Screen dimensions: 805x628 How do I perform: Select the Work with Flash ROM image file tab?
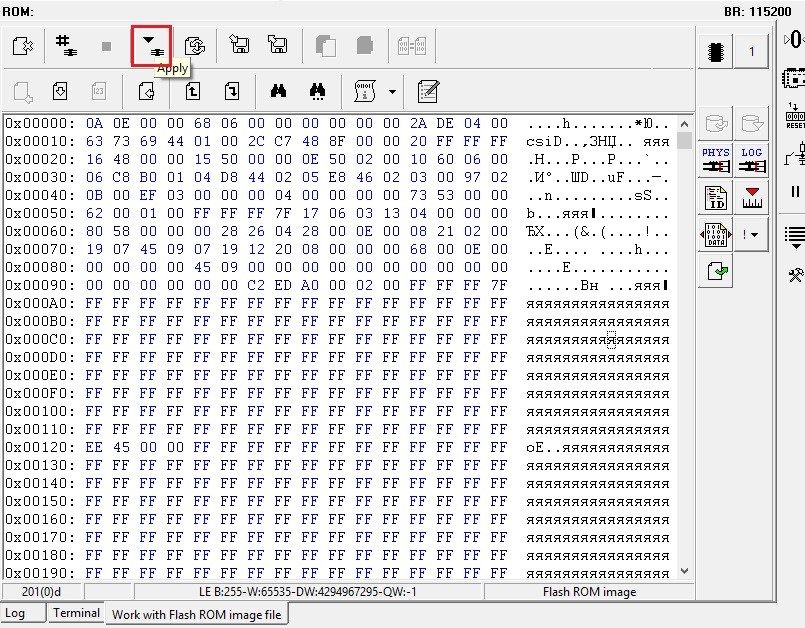197,614
